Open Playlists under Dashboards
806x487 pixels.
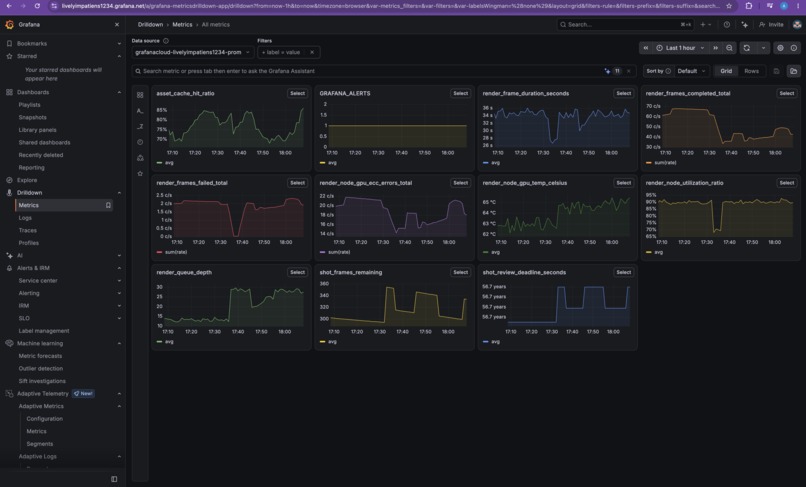pos(29,105)
